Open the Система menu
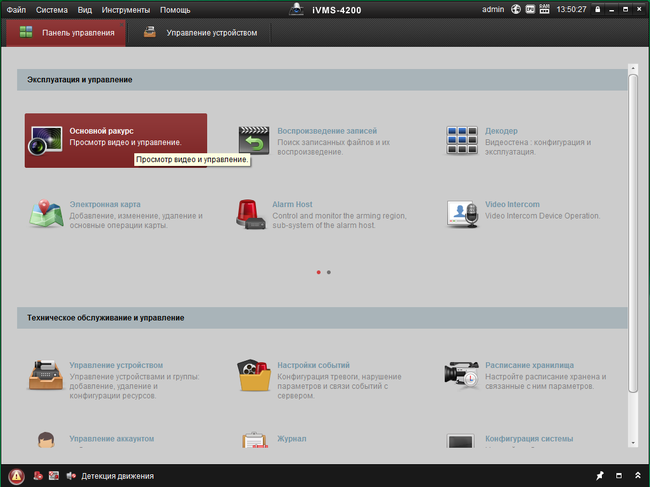This screenshot has width=650, height=487. (52, 10)
